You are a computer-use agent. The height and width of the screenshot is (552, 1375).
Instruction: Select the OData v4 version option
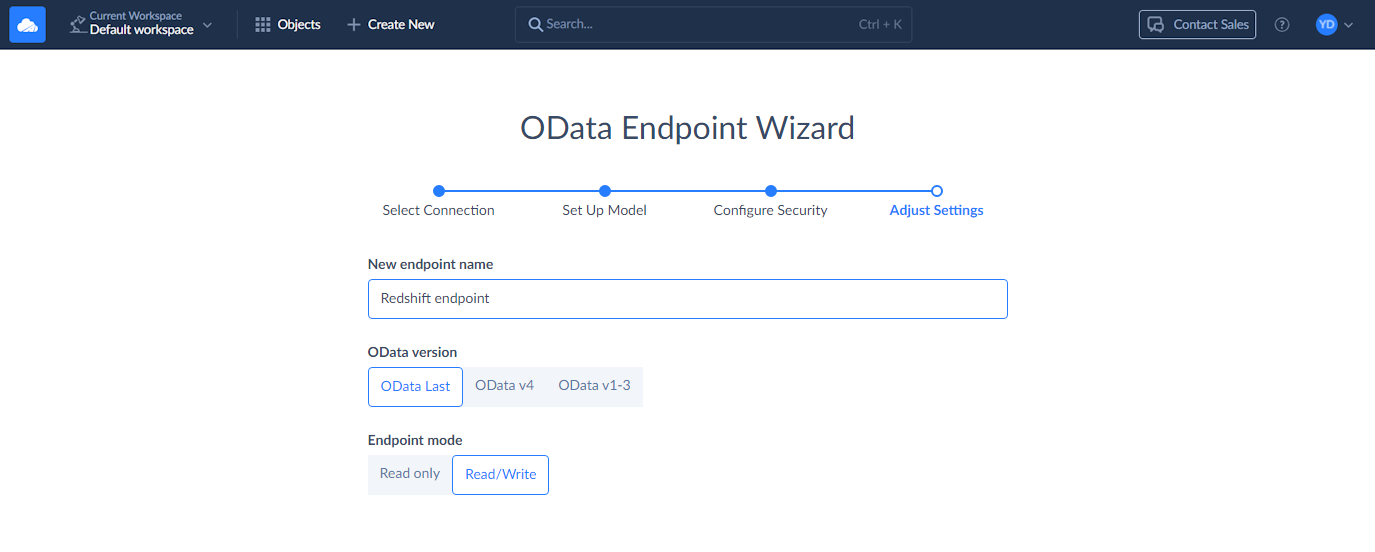click(x=504, y=386)
